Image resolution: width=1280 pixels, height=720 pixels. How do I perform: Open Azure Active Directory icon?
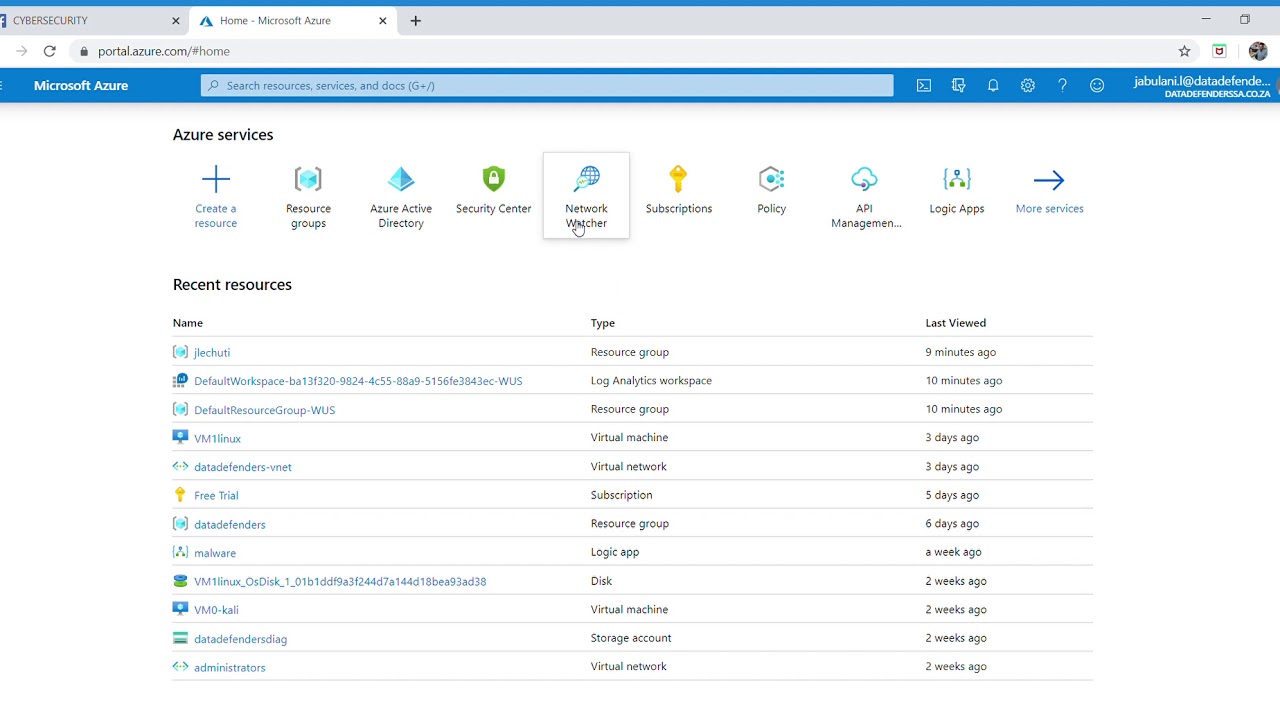pyautogui.click(x=401, y=179)
